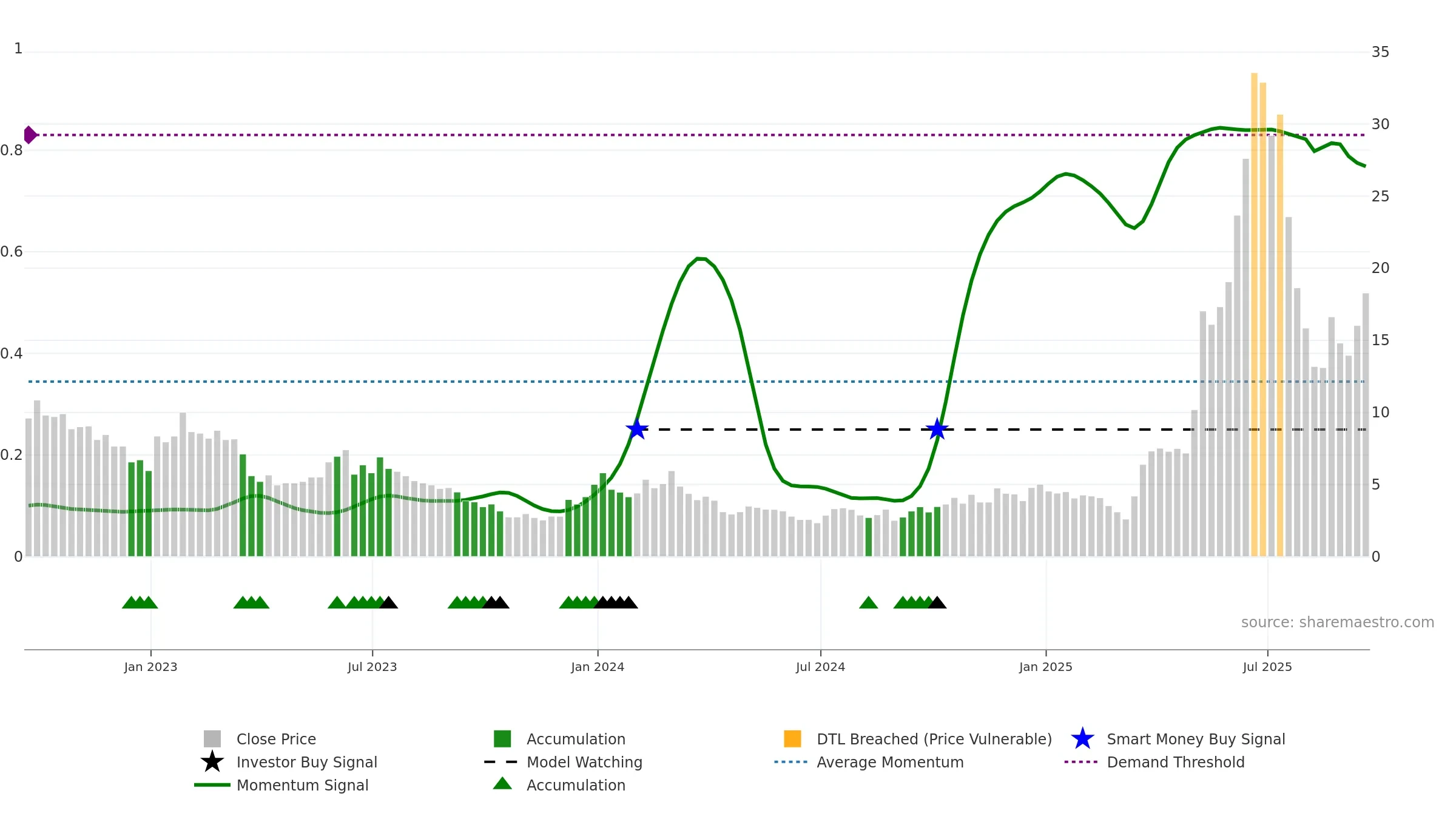Click the DTL Breached (Price Vulnerable) label
Viewport: 1456px width, 819px height.
934,738
